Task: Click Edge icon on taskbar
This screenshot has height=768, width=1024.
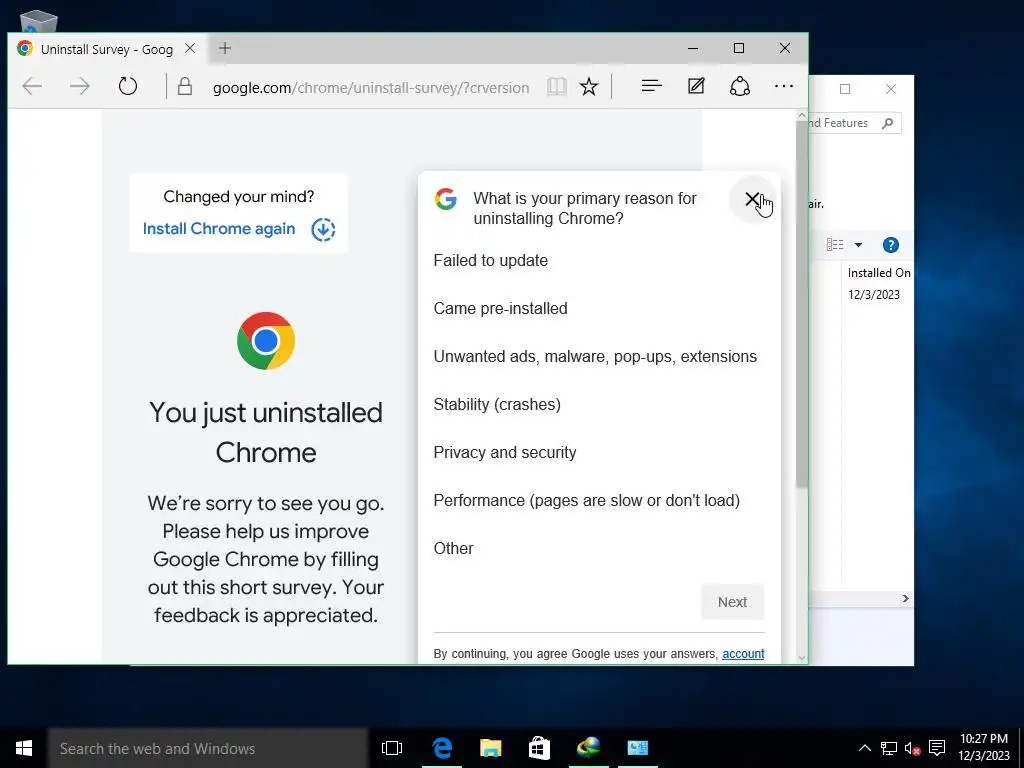Action: 442,748
